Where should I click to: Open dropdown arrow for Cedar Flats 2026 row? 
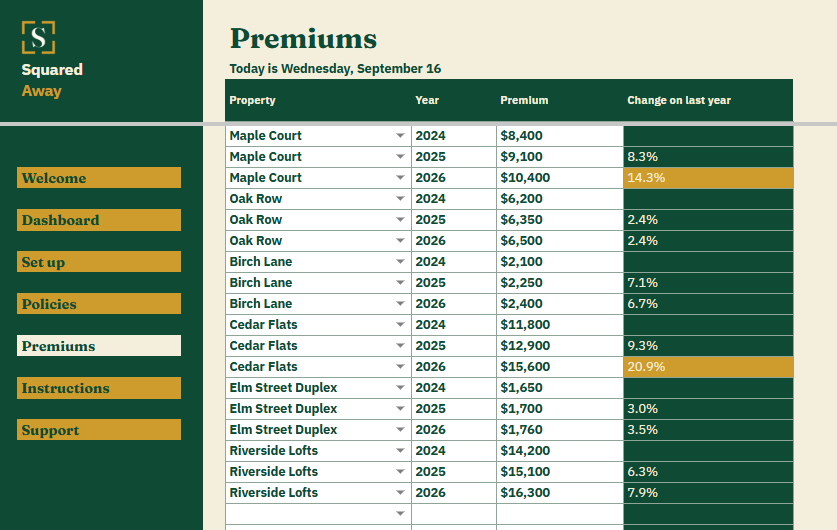click(x=400, y=367)
